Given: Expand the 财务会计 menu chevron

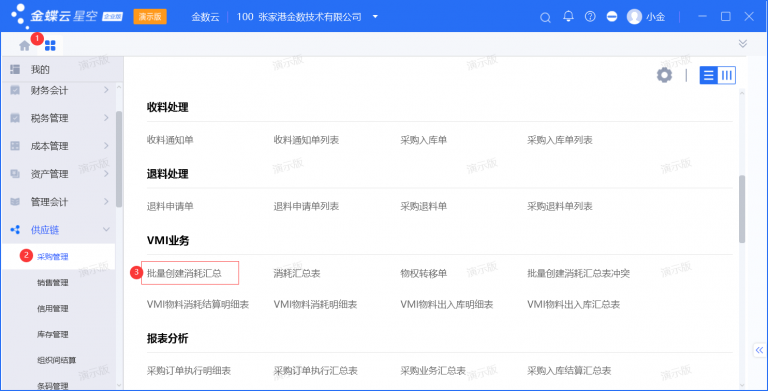Looking at the screenshot, I should point(106,90).
